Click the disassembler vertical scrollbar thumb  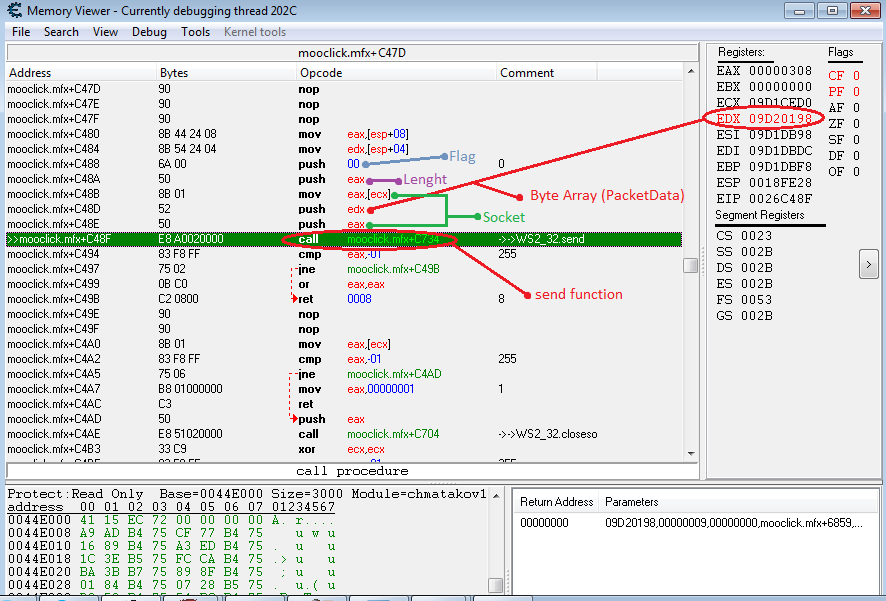pyautogui.click(x=690, y=265)
